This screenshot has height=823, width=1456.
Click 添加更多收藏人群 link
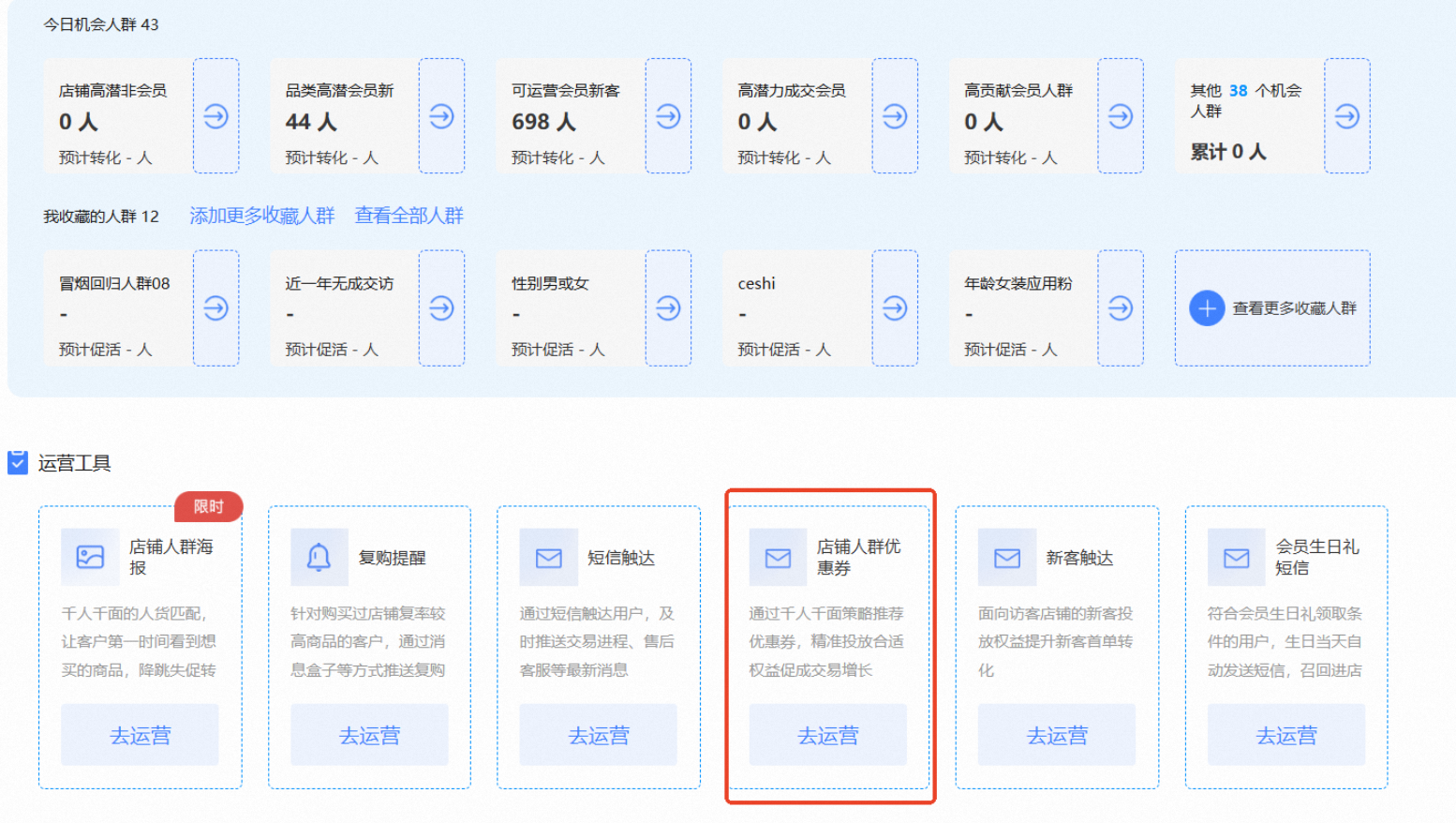pyautogui.click(x=262, y=216)
